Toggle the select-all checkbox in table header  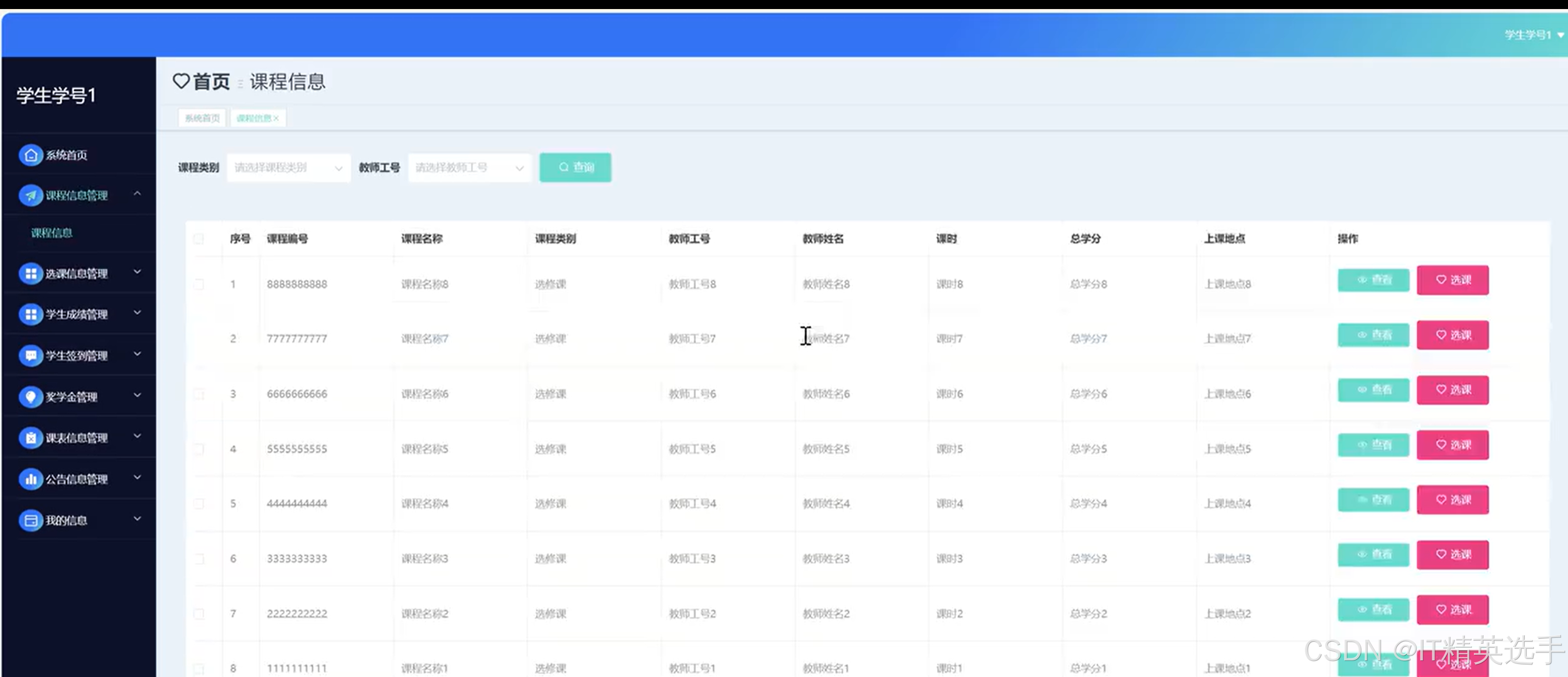[199, 238]
